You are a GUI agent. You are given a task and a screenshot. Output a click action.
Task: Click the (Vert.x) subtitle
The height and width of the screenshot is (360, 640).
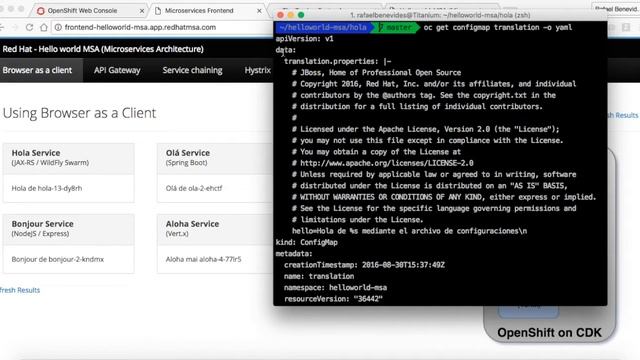(x=177, y=233)
